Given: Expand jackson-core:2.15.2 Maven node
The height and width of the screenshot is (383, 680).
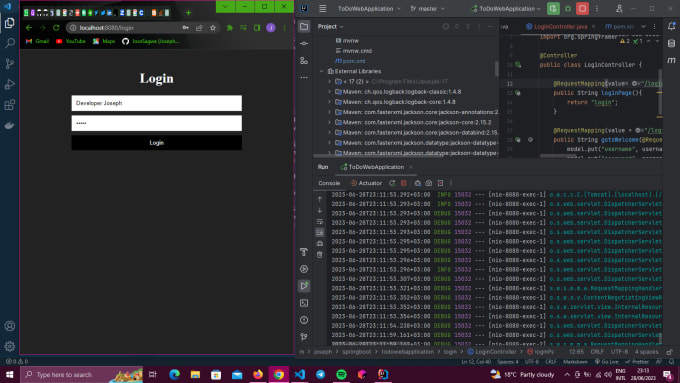Looking at the screenshot, I should pyautogui.click(x=329, y=122).
